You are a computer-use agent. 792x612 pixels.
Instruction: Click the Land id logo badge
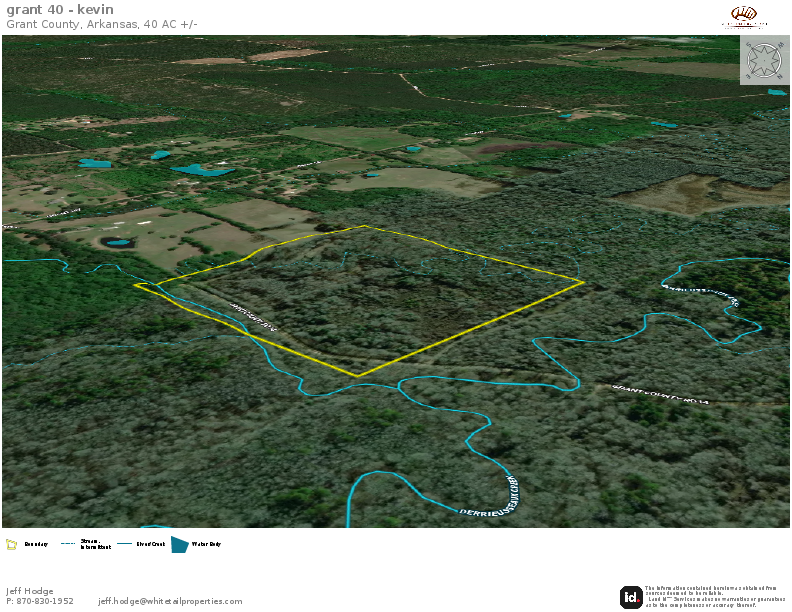coord(631,597)
